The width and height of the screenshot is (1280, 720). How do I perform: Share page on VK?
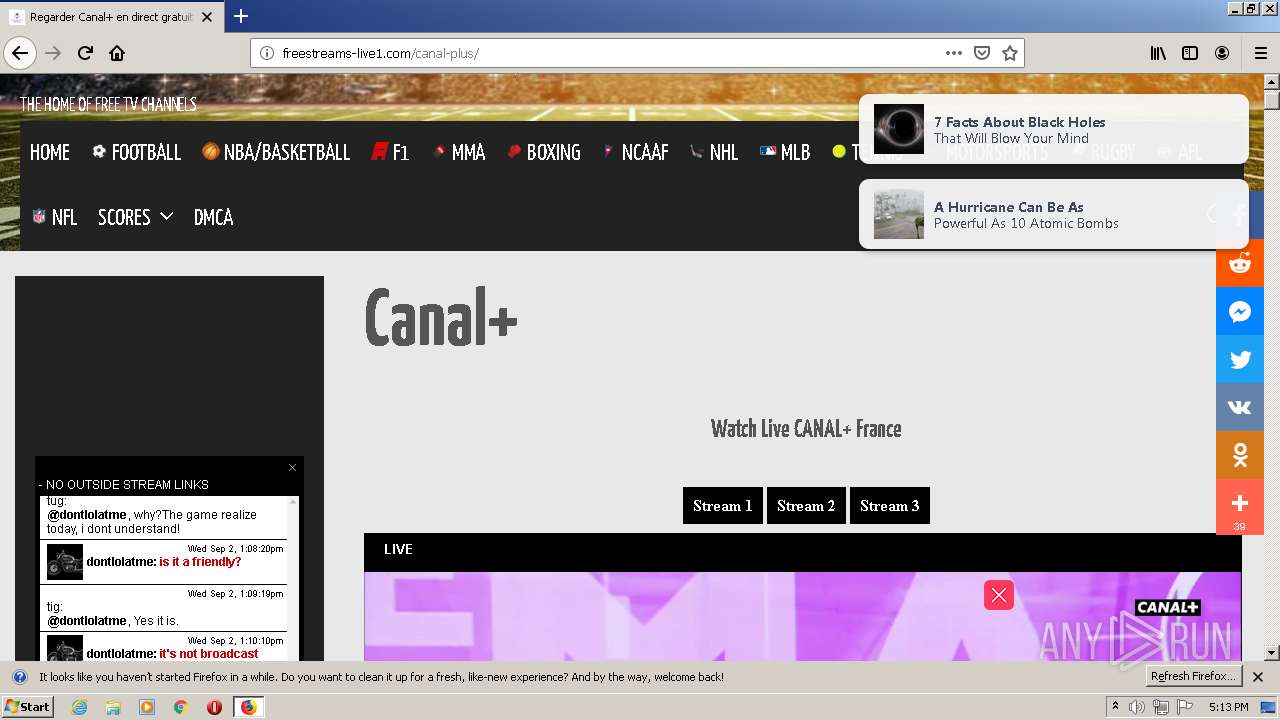[x=1240, y=407]
